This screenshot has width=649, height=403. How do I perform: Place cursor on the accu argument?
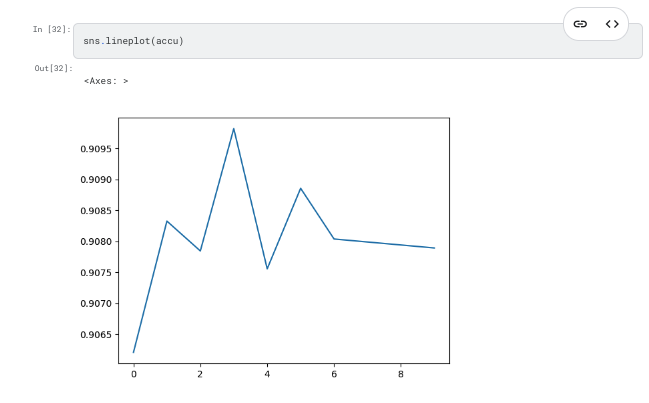pos(167,41)
